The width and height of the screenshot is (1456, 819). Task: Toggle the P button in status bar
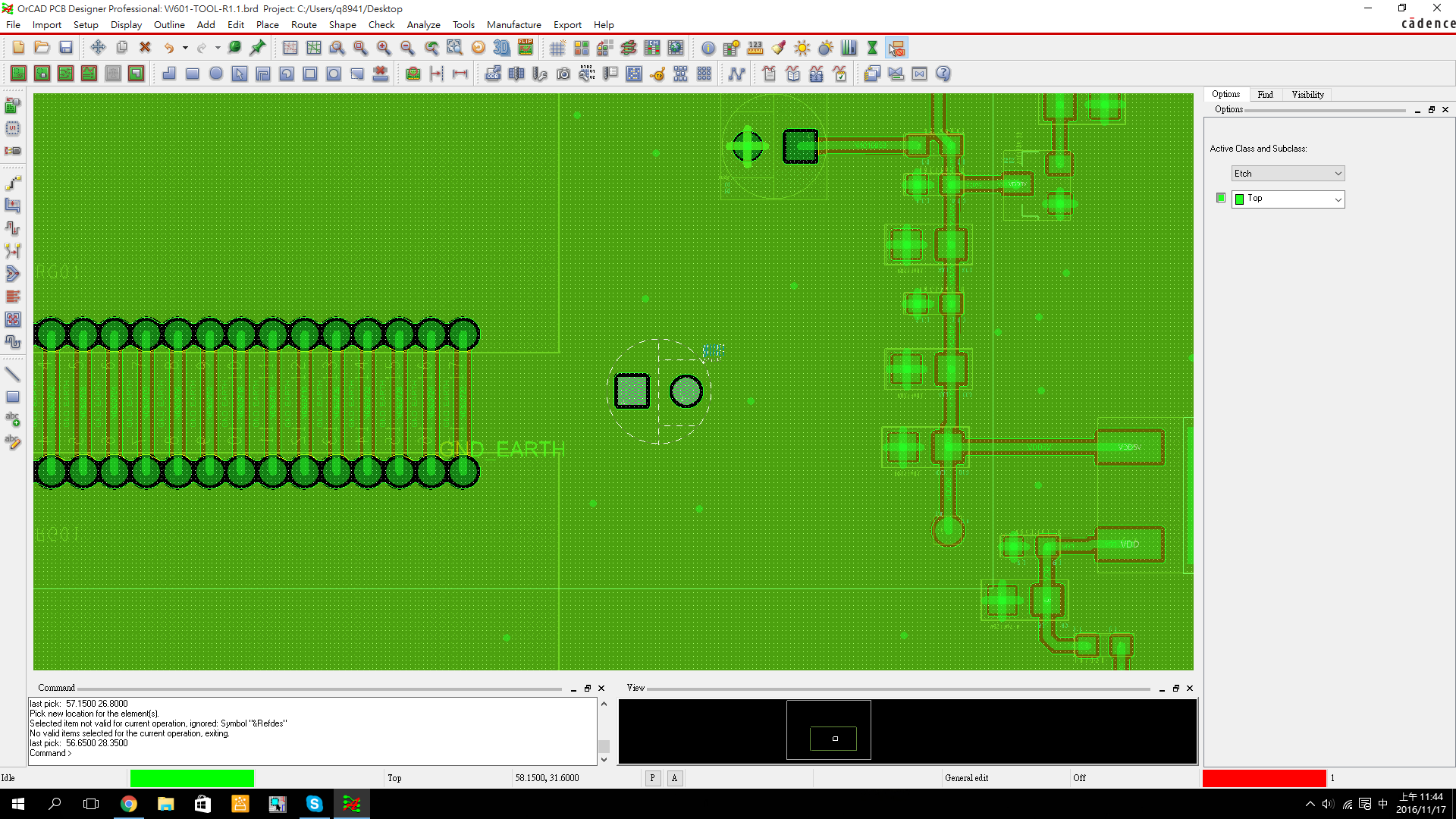coord(652,778)
